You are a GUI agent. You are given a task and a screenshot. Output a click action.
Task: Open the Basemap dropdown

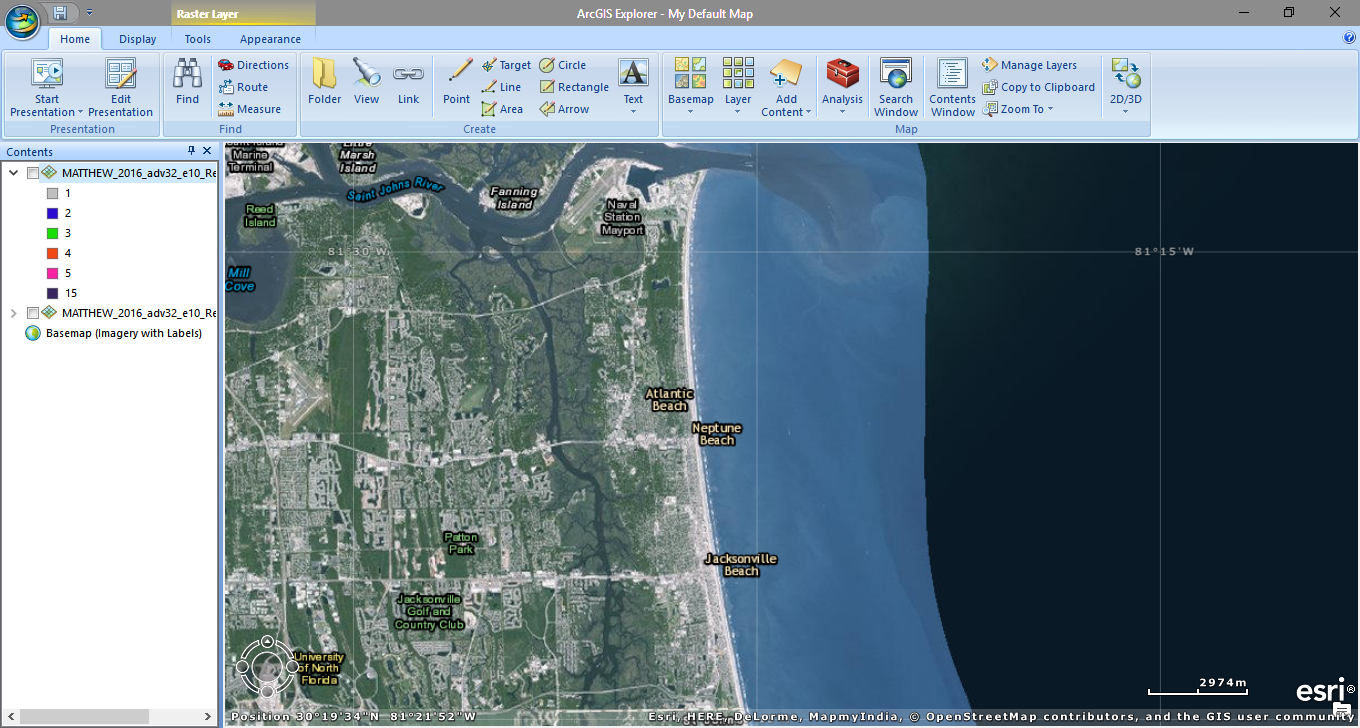point(691,110)
